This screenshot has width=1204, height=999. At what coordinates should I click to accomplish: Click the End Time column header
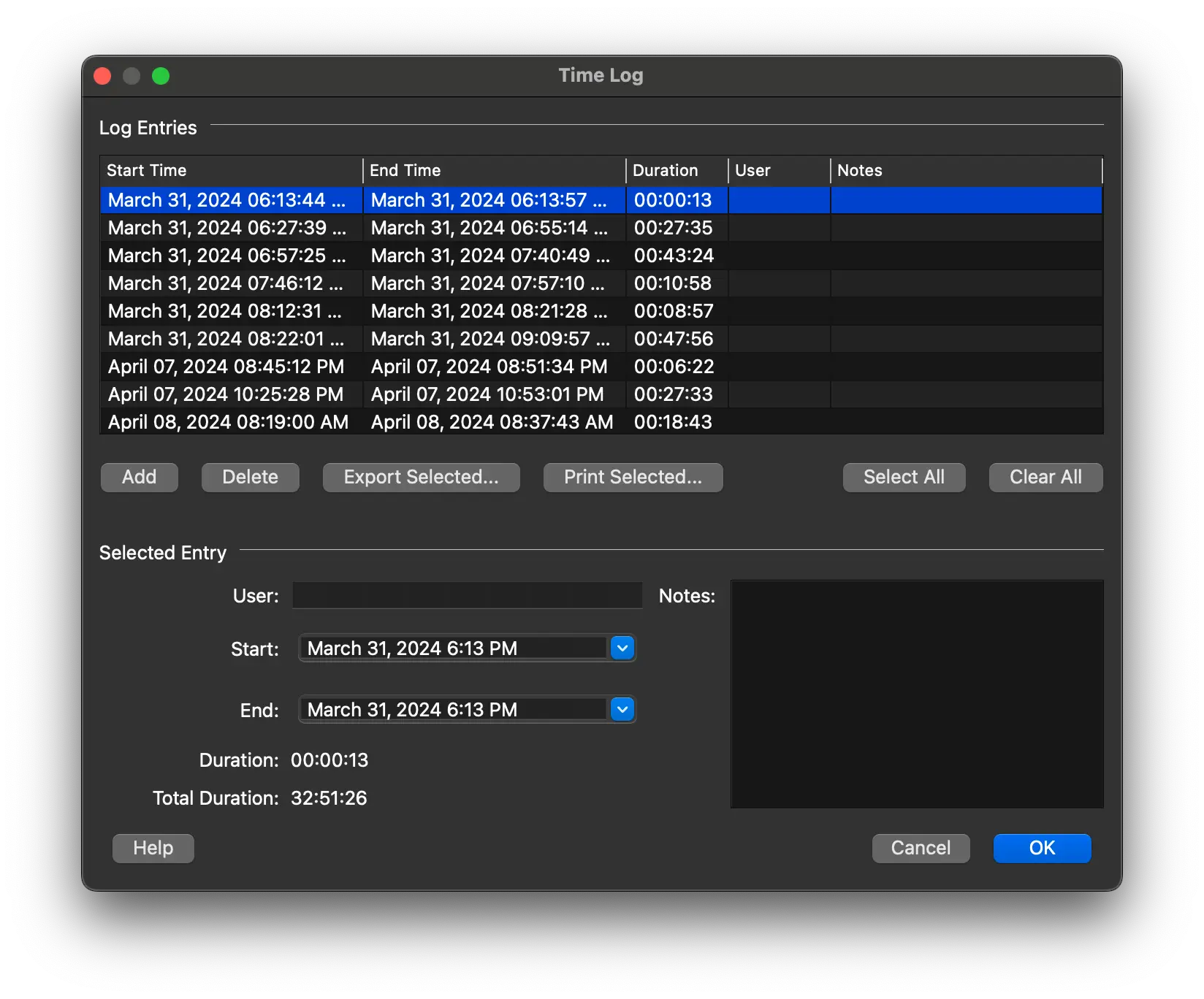494,170
